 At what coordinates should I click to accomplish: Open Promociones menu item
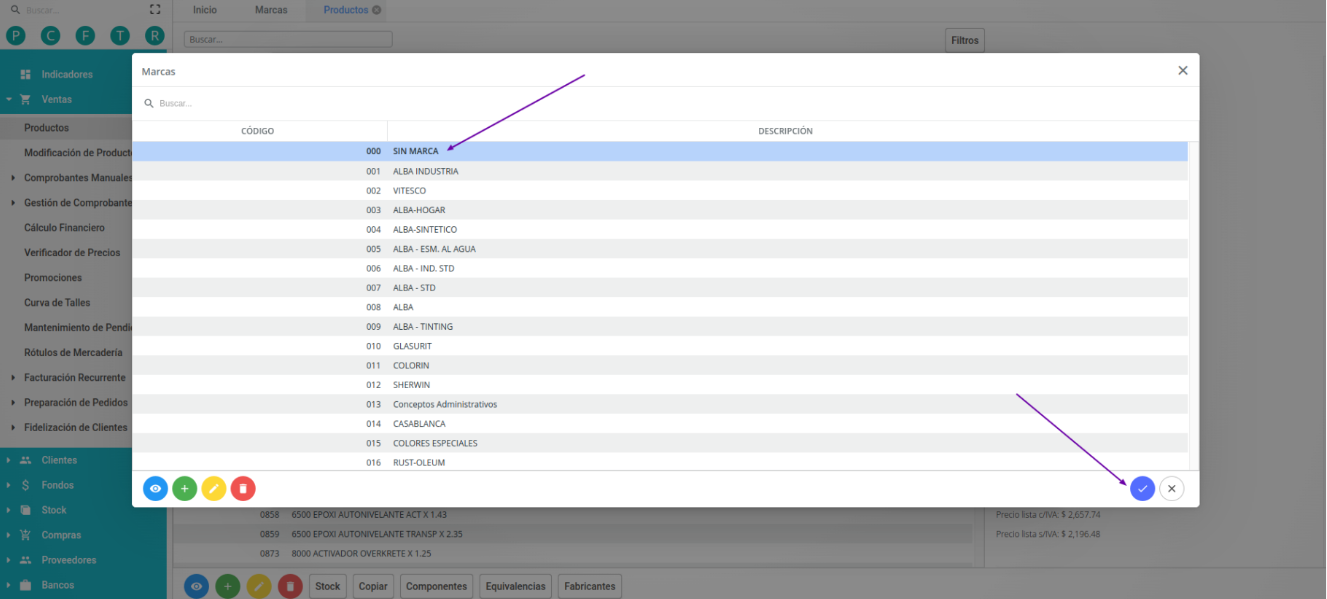tap(53, 278)
